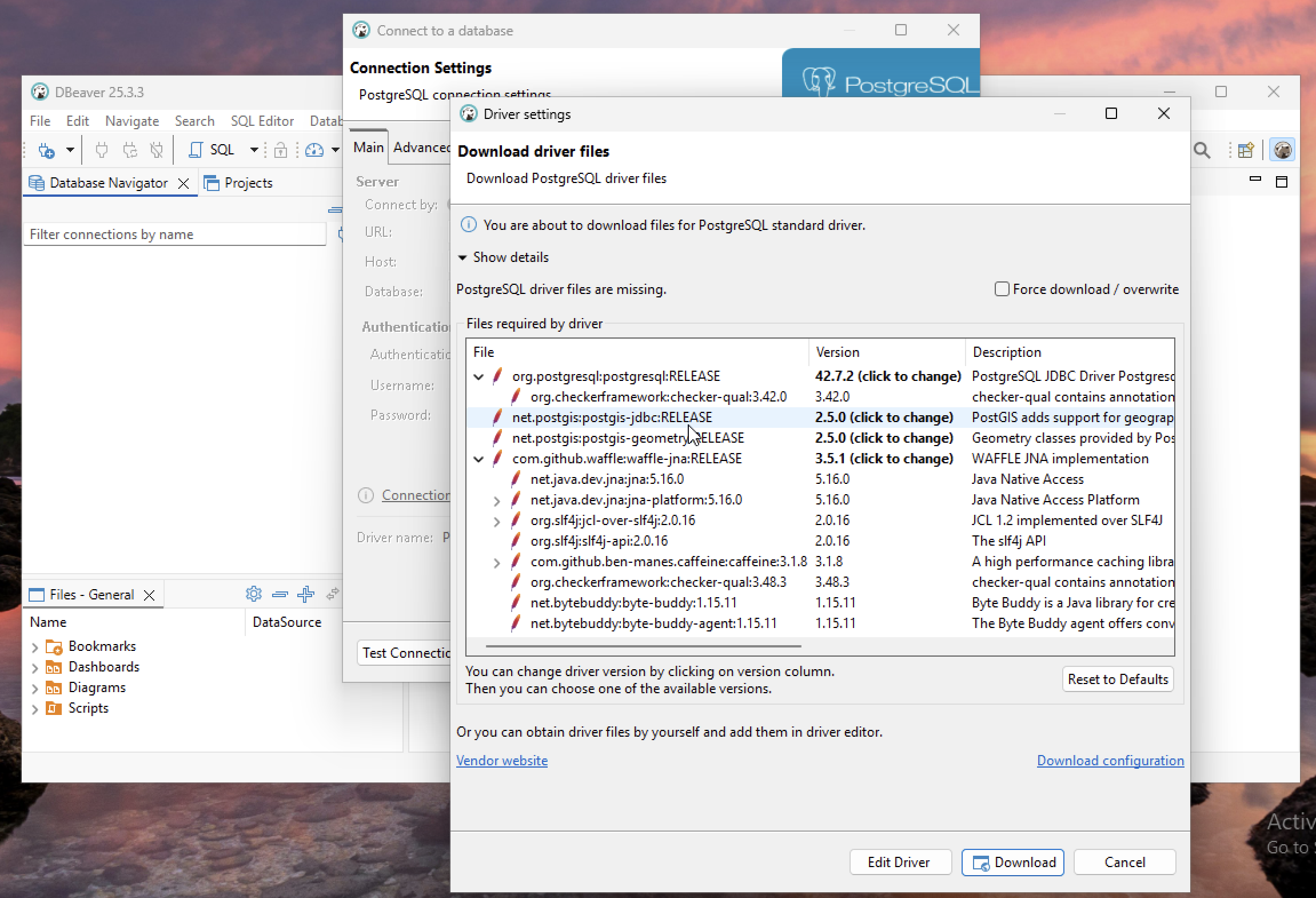This screenshot has height=898, width=1316.
Task: Expand org.slf4j:jcl-over-slf4j:2.0.16 node
Action: point(497,522)
